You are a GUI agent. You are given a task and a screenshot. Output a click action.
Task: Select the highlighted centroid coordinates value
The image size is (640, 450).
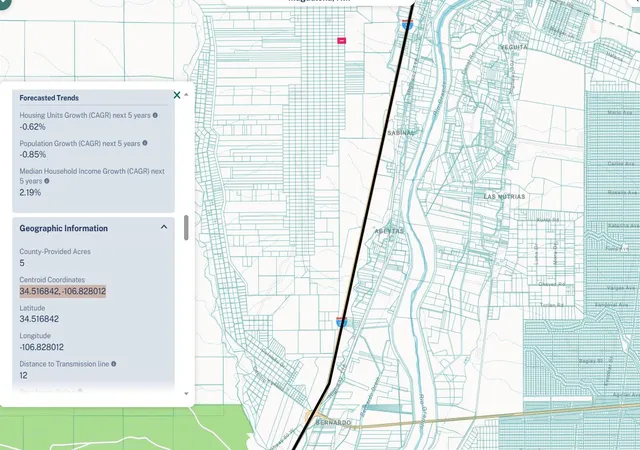(x=63, y=291)
